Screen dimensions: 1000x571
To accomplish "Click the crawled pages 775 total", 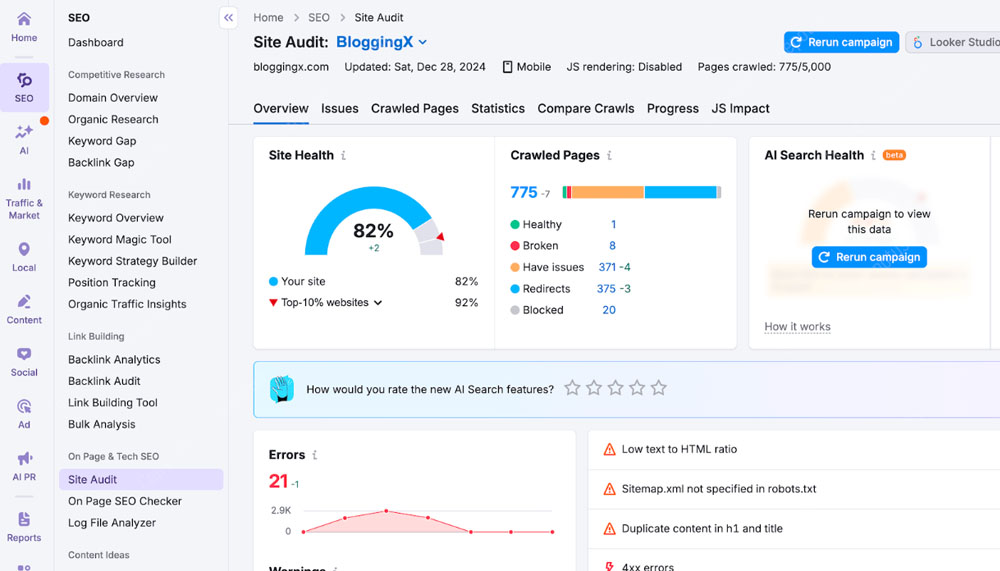I will [524, 192].
